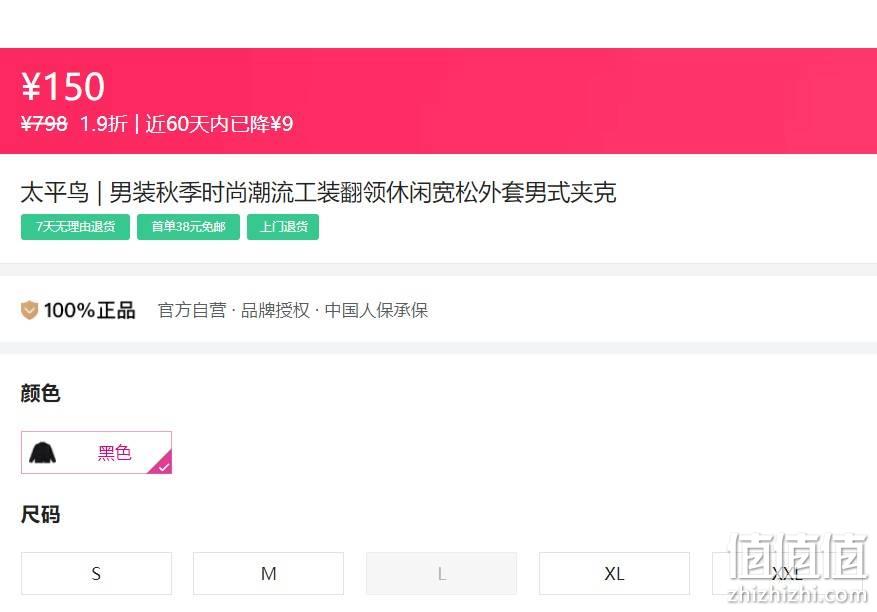Viewport: 877px width, 612px height.
Task: Click the 7天无理由退货 tag
Action: point(76,227)
